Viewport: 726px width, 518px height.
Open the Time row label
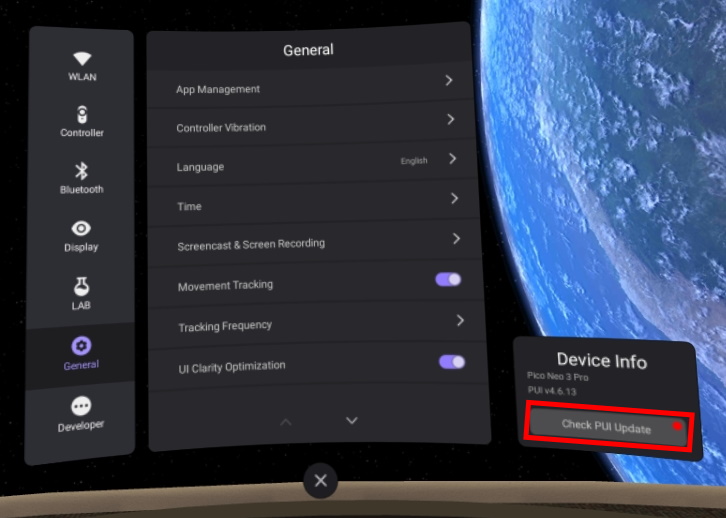tap(189, 206)
